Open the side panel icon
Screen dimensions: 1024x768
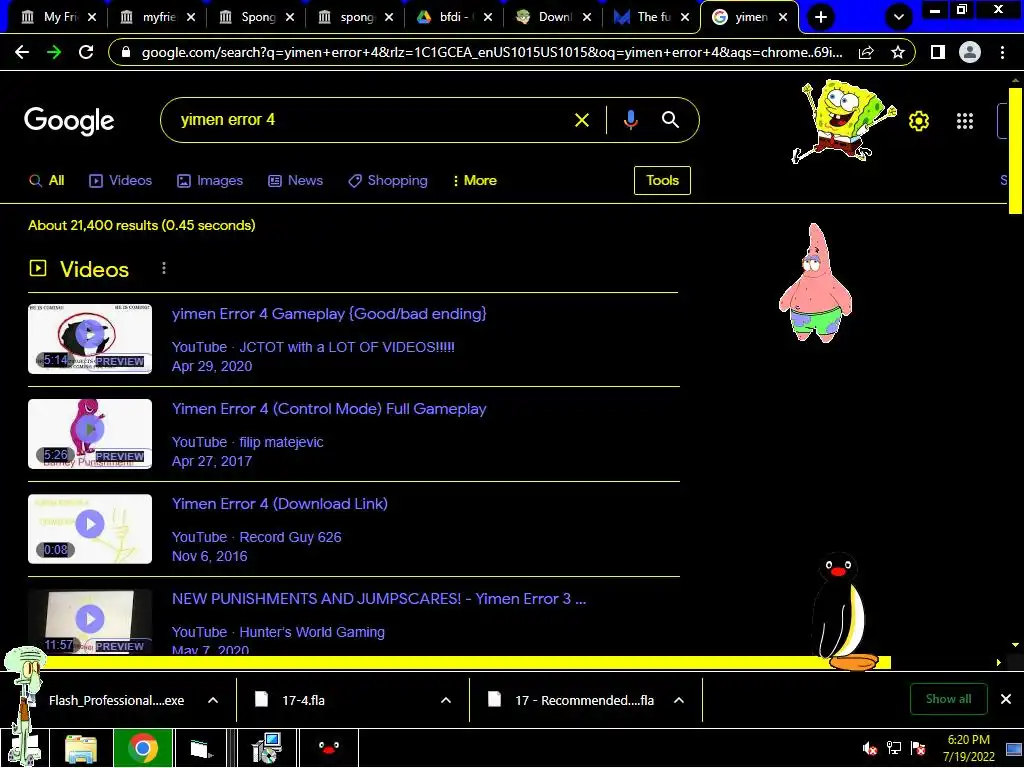click(938, 52)
